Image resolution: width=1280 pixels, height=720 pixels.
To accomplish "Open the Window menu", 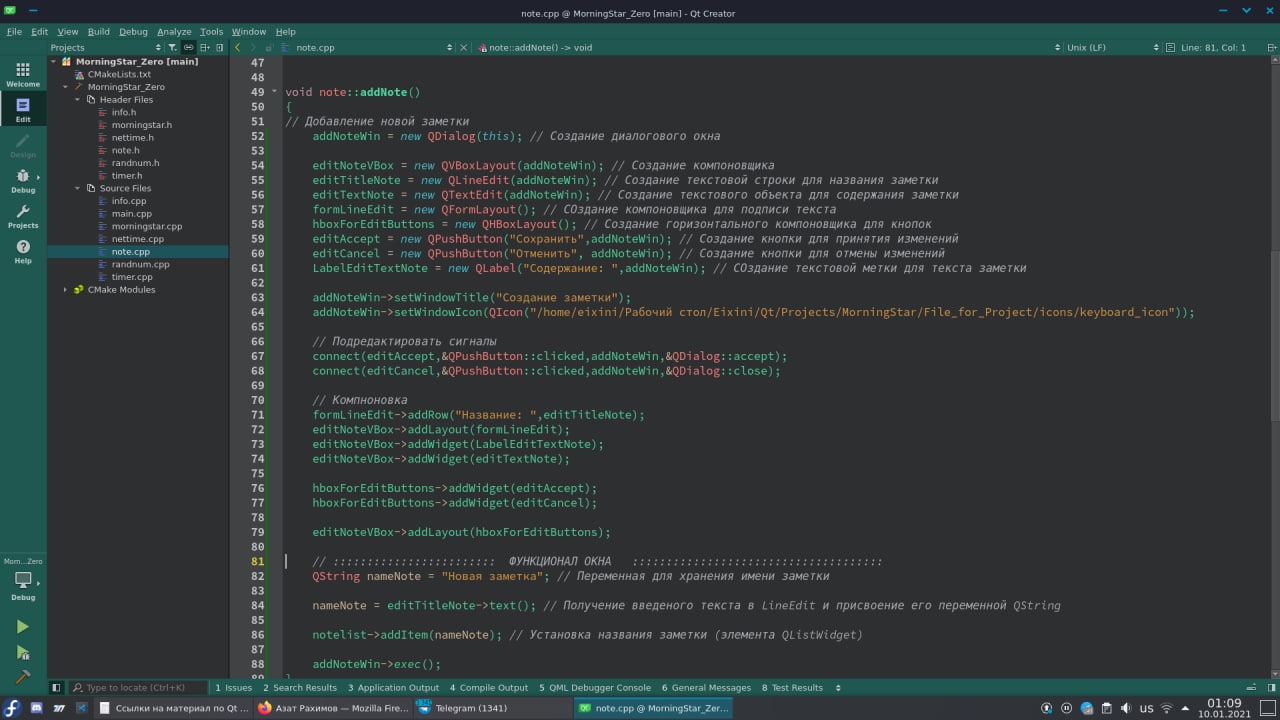I will (249, 32).
